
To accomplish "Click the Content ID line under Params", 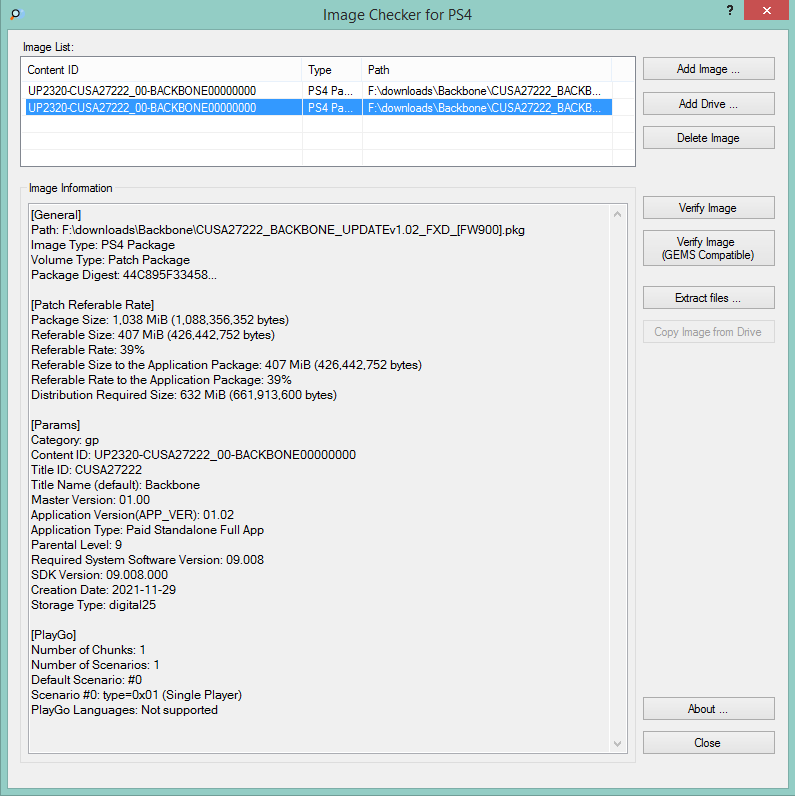I will (x=193, y=455).
